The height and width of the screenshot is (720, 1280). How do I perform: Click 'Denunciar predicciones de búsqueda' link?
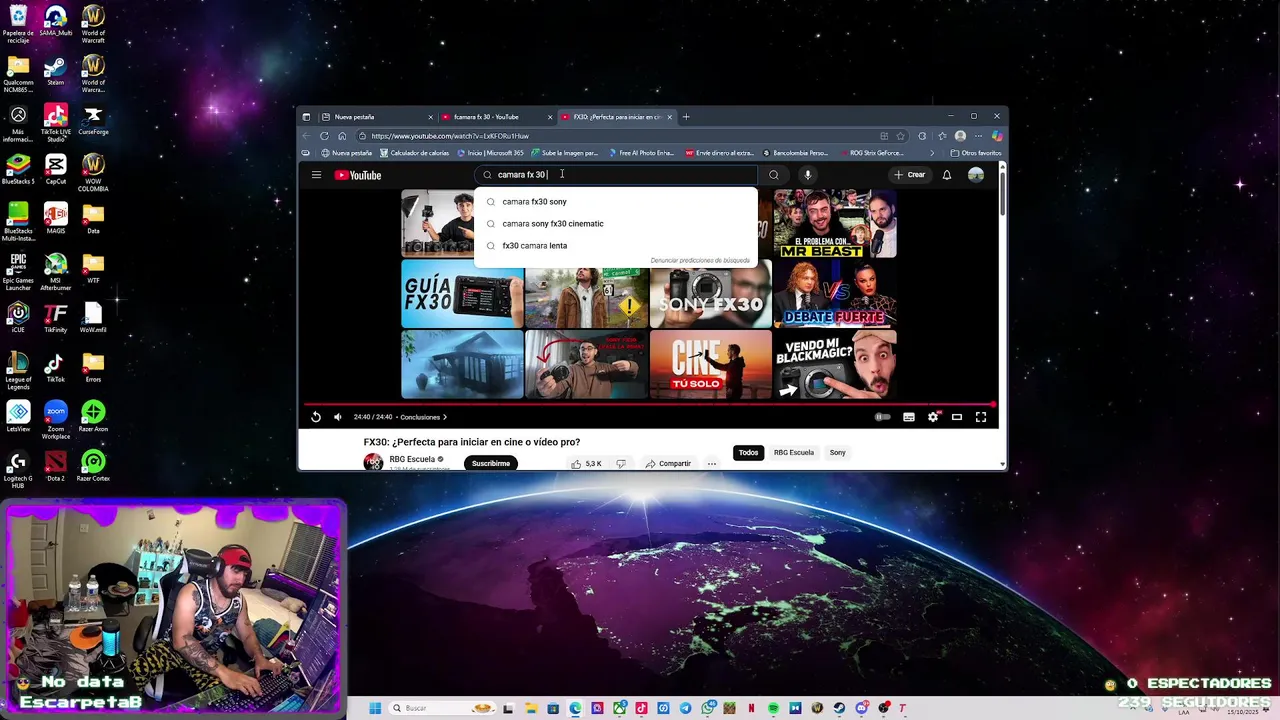700,261
